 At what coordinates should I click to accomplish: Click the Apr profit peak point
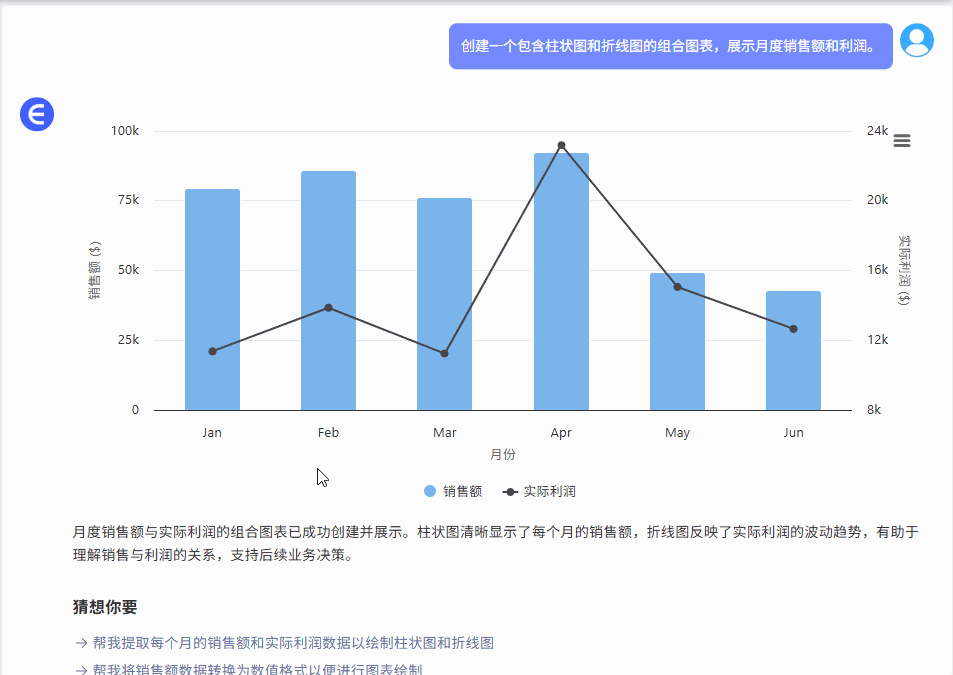[561, 145]
